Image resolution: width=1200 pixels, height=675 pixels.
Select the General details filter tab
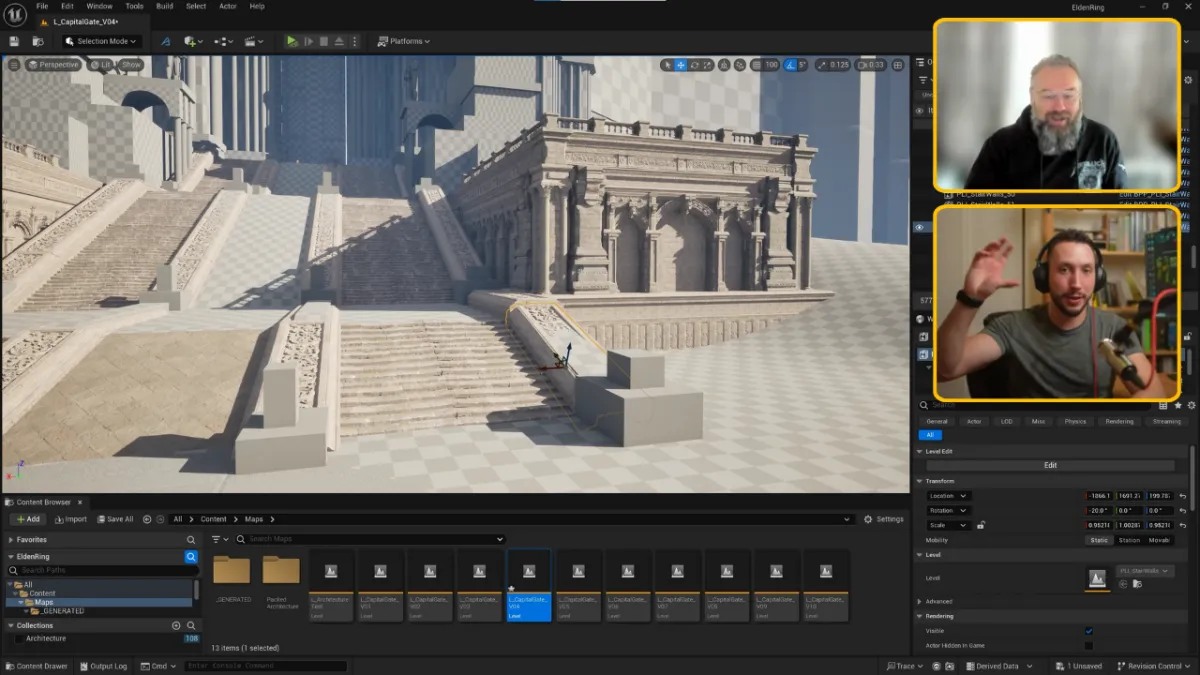(x=937, y=421)
